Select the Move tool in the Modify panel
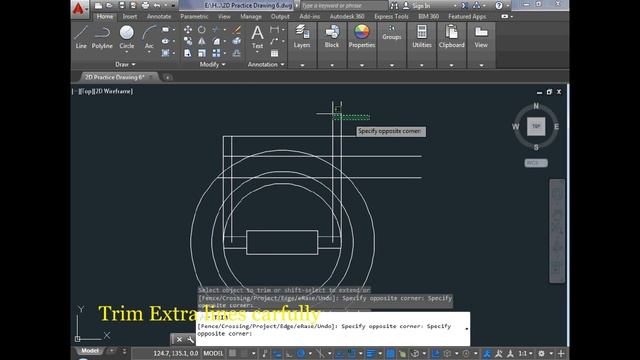The width and height of the screenshot is (640, 360). (x=188, y=30)
